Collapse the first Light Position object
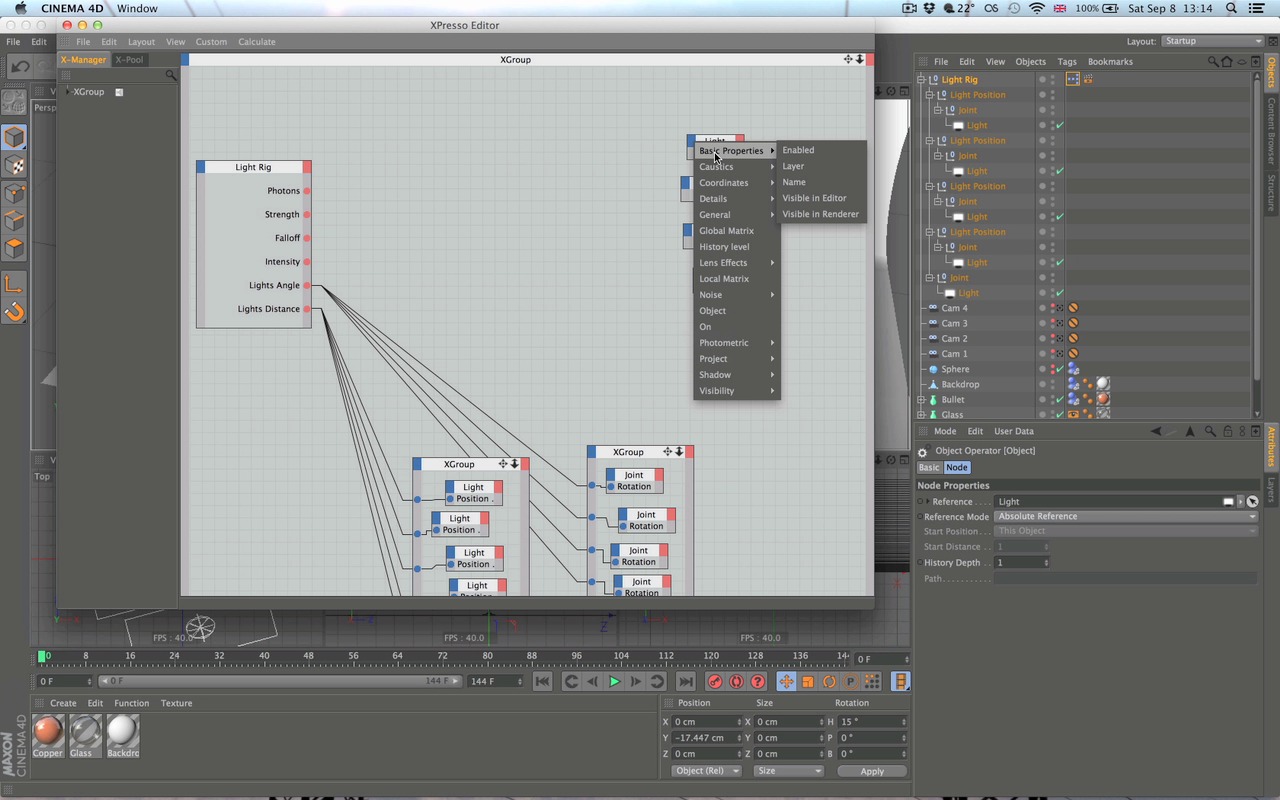This screenshot has height=800, width=1280. pyautogui.click(x=929, y=95)
